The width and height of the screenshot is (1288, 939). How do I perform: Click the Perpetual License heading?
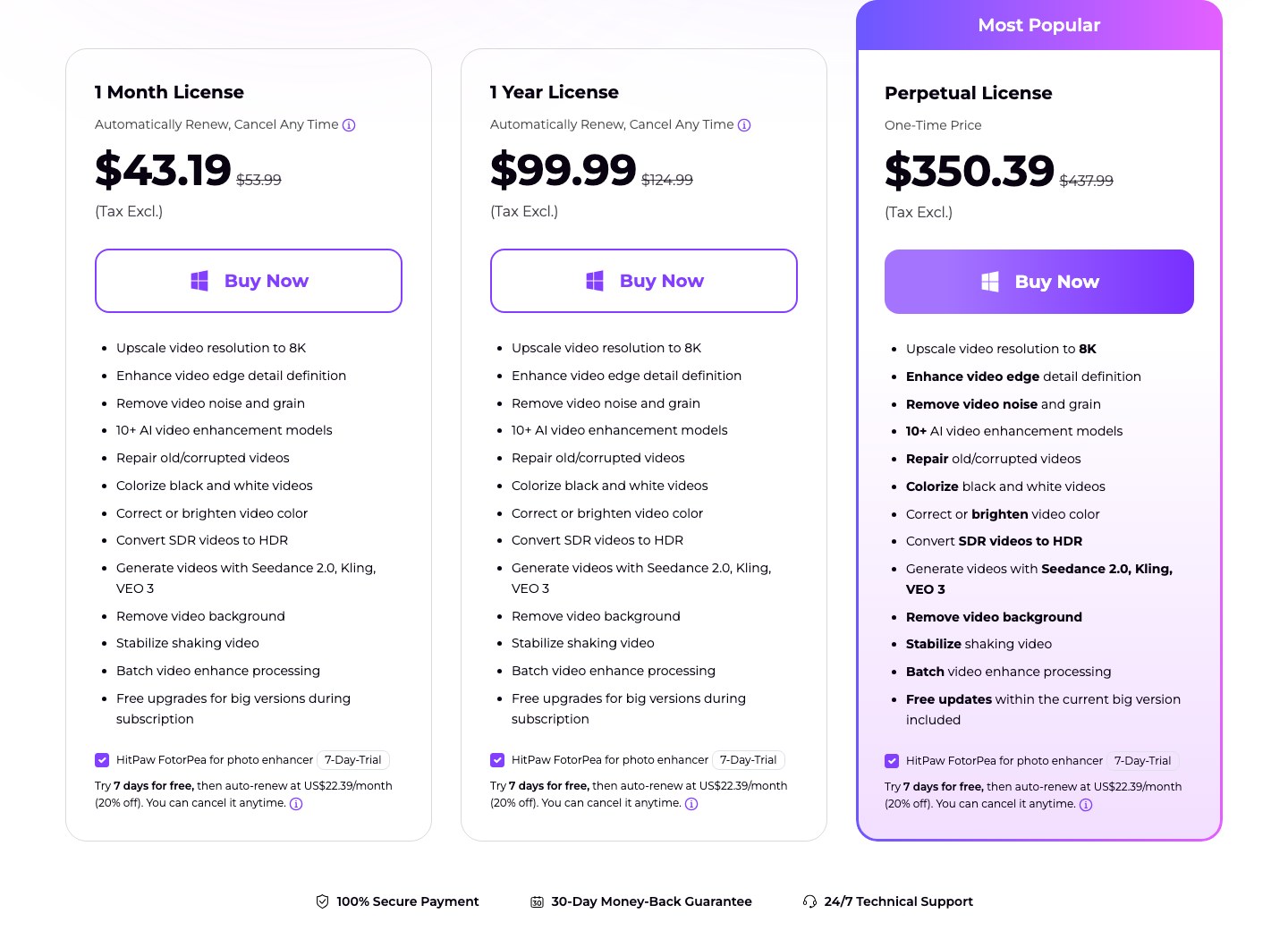pyautogui.click(x=969, y=93)
